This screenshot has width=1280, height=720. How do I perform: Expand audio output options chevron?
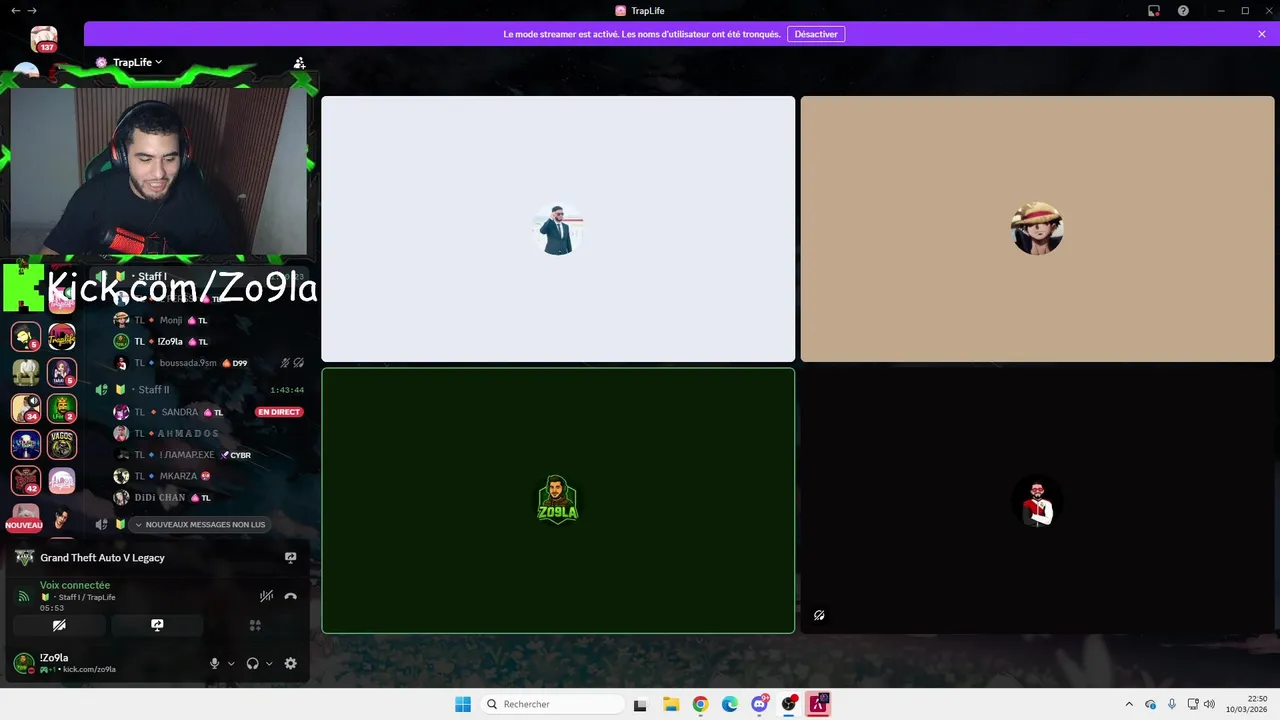[x=269, y=663]
